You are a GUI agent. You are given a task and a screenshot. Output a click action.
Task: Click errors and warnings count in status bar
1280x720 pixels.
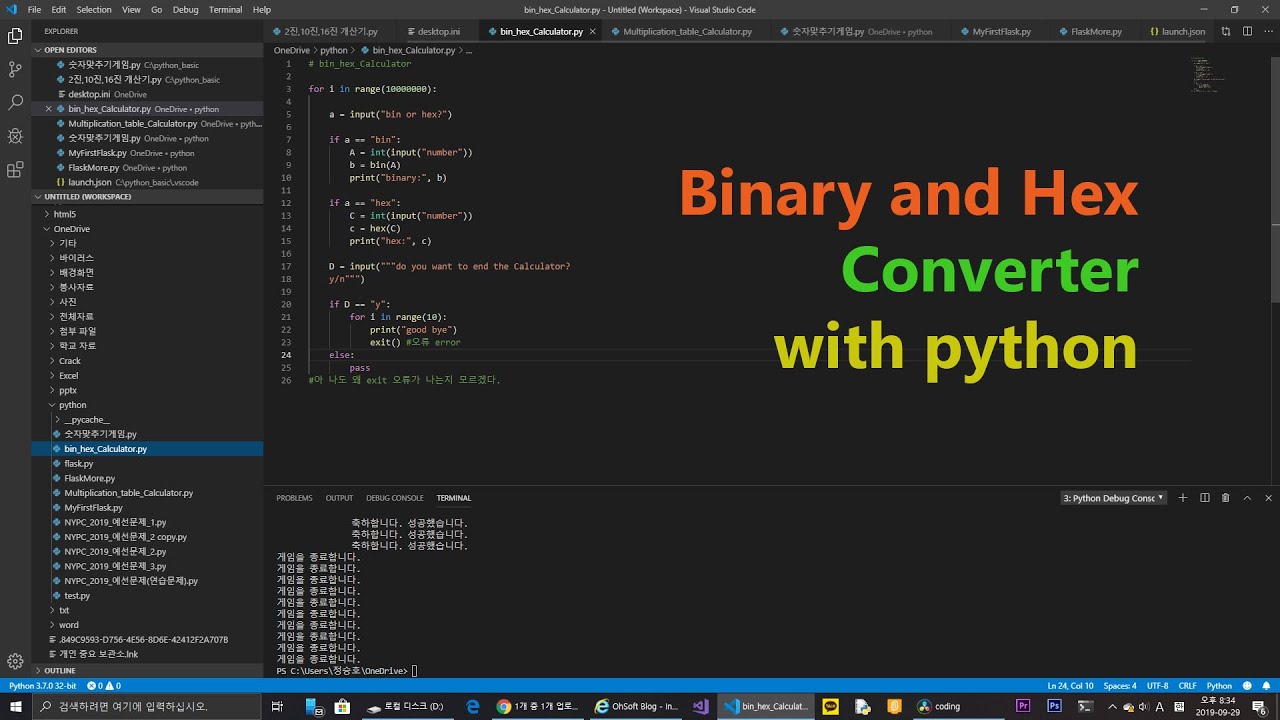[104, 686]
